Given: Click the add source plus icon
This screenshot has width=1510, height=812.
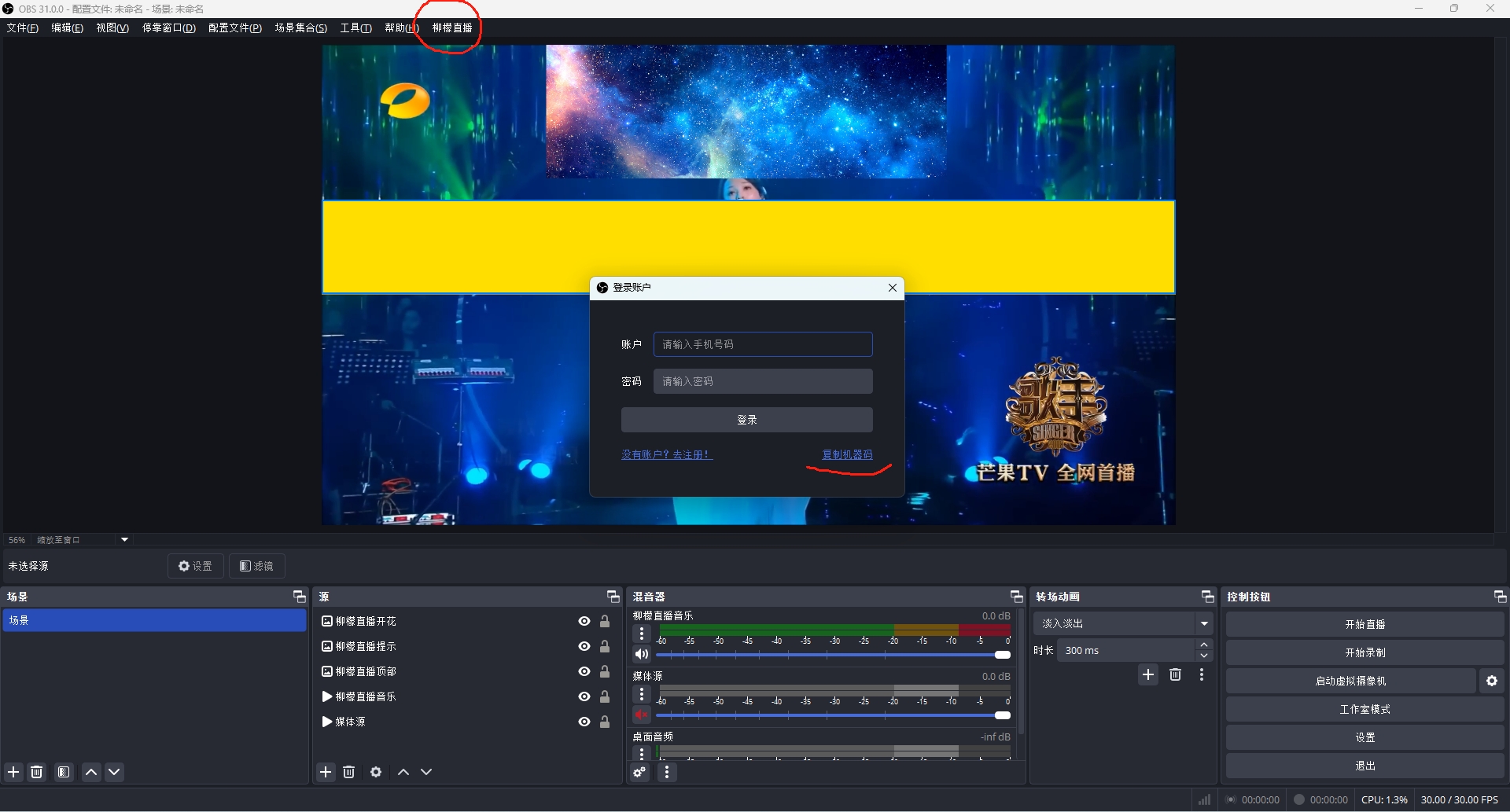Looking at the screenshot, I should tap(326, 772).
